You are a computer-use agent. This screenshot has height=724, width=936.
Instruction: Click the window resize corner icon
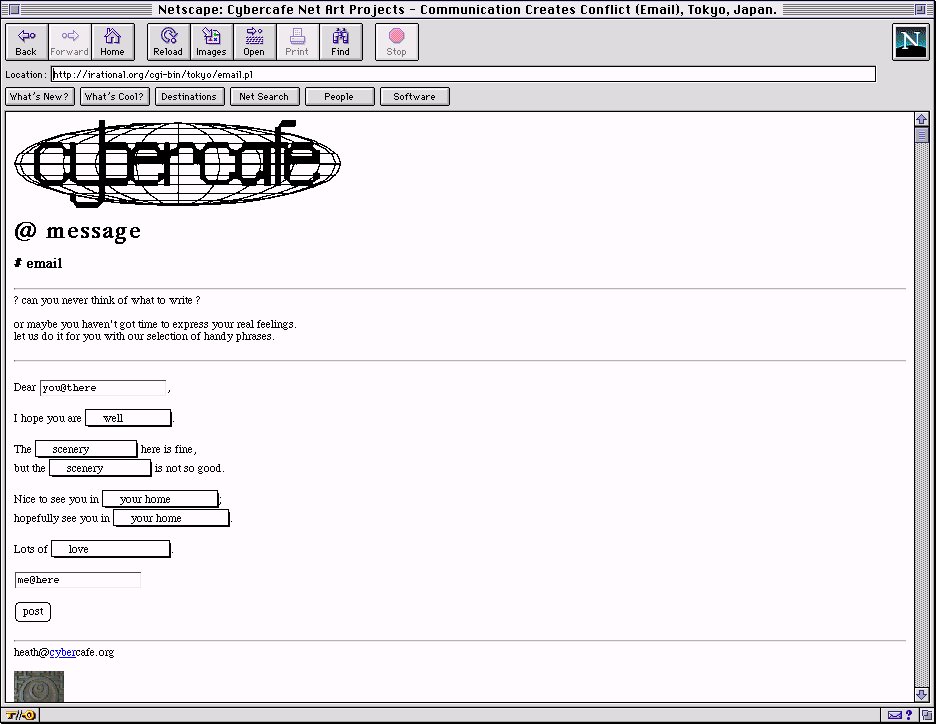point(926,715)
